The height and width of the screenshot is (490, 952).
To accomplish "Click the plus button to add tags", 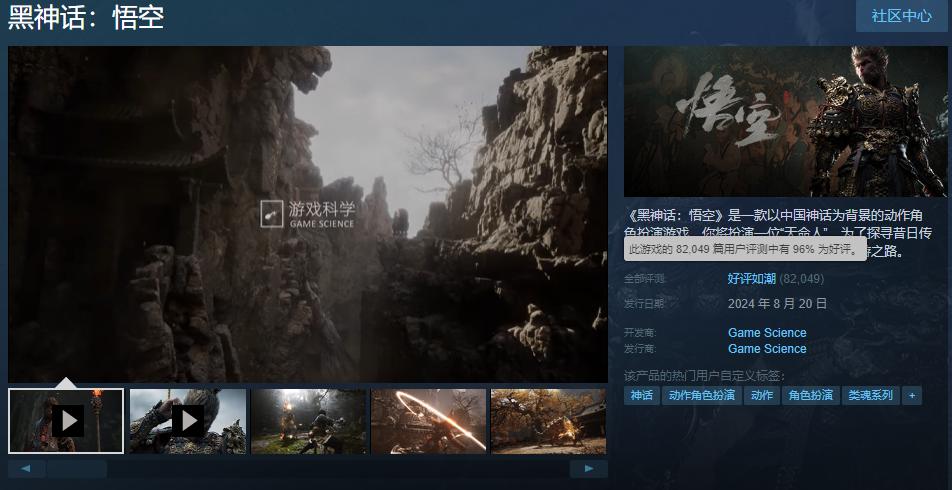I will pos(912,395).
